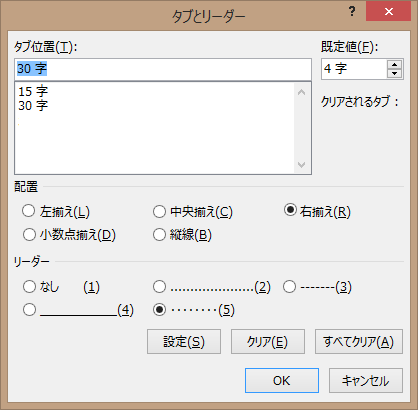Close the タブとリーダー dialog
The width and height of the screenshot is (418, 410).
click(388, 12)
